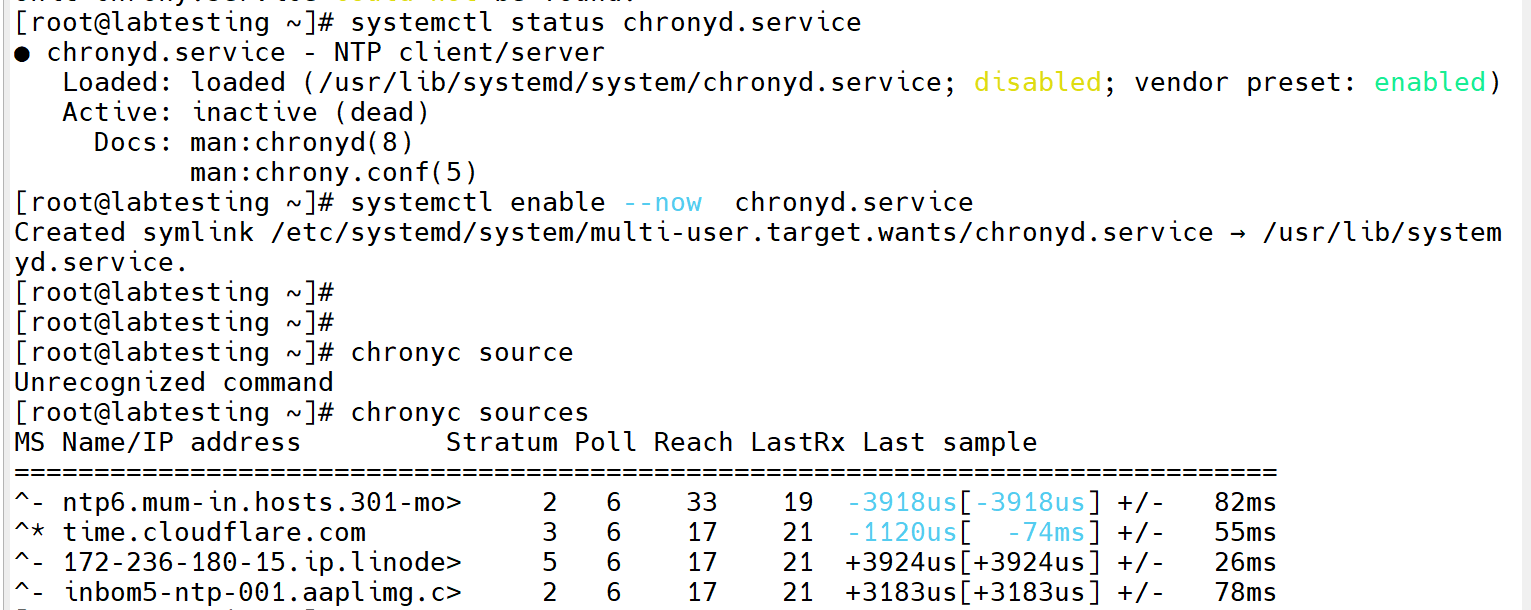The width and height of the screenshot is (1531, 610).
Task: Click the 'Unrecognized command' error message
Action: [x=174, y=382]
